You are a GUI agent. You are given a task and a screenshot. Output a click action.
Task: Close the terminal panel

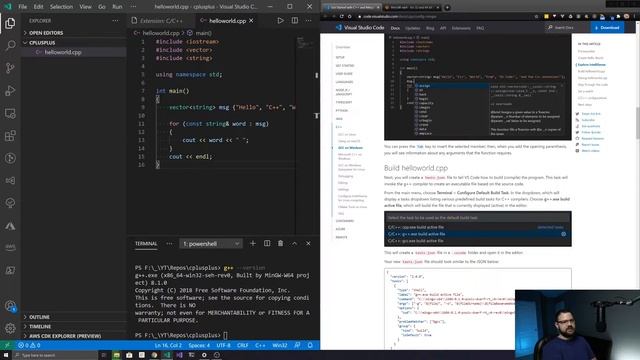(308, 243)
